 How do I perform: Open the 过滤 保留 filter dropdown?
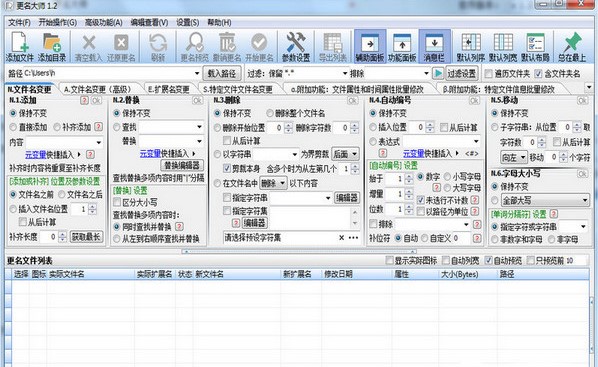pyautogui.click(x=345, y=73)
